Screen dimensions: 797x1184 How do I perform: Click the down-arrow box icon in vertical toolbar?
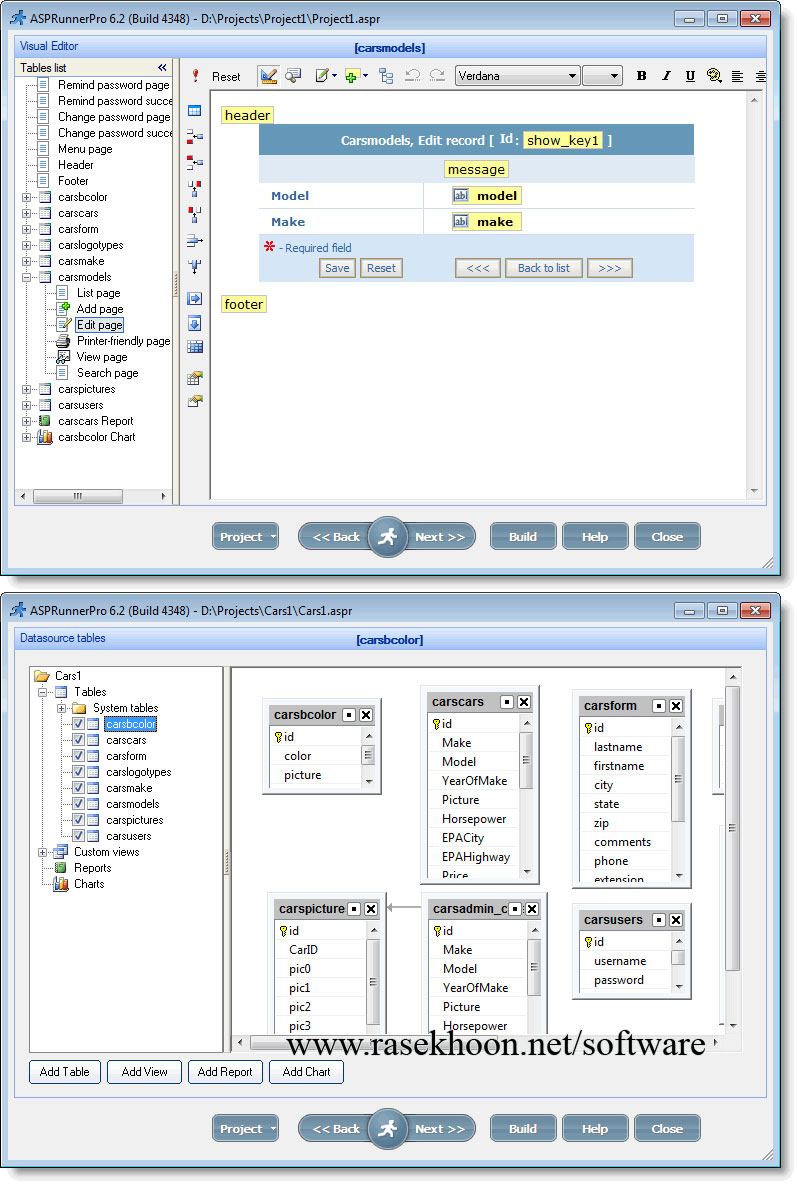tap(195, 323)
